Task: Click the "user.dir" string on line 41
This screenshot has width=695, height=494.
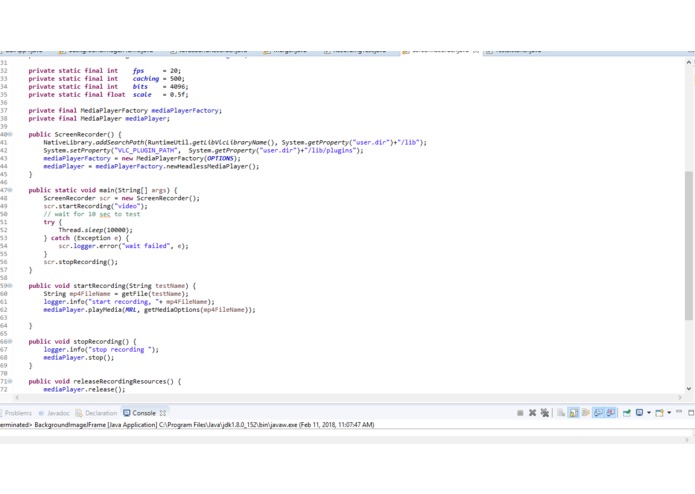Action: [371, 142]
